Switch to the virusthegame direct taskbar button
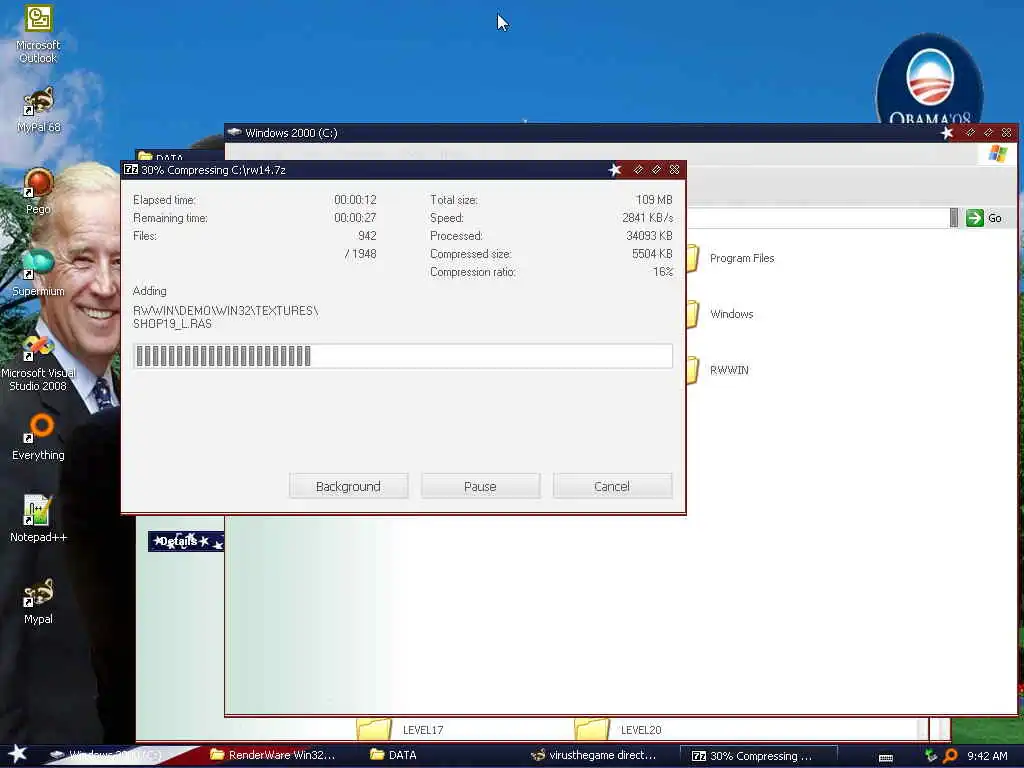The width and height of the screenshot is (1024, 768). click(594, 756)
